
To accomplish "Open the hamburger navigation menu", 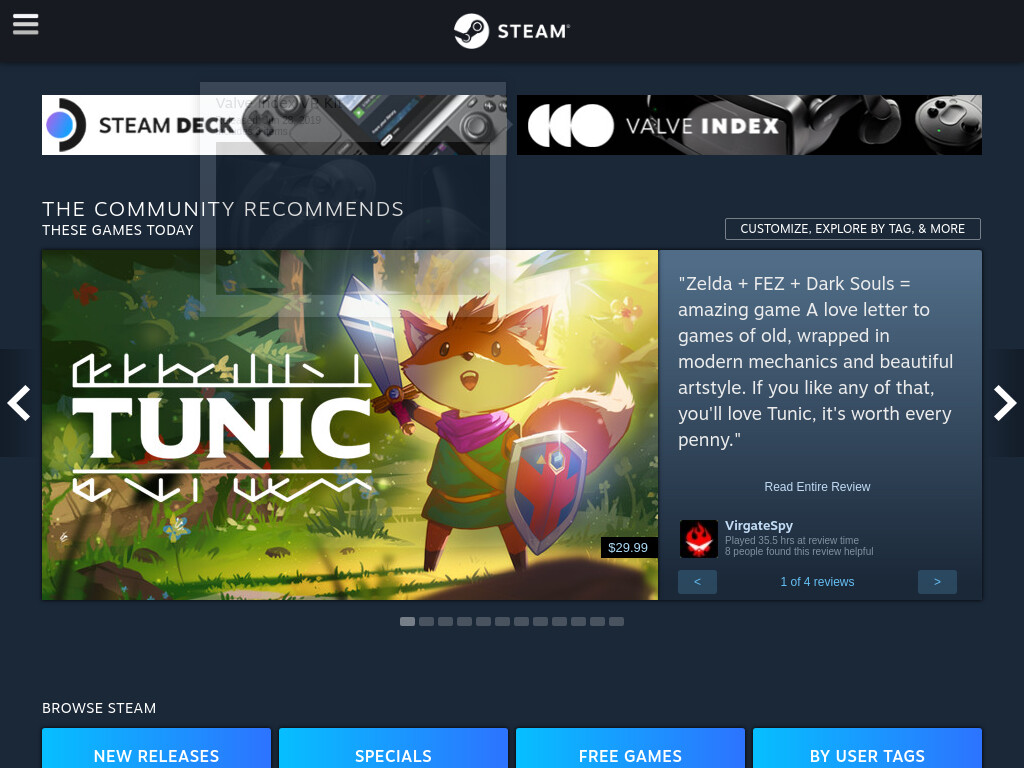I will pos(25,25).
